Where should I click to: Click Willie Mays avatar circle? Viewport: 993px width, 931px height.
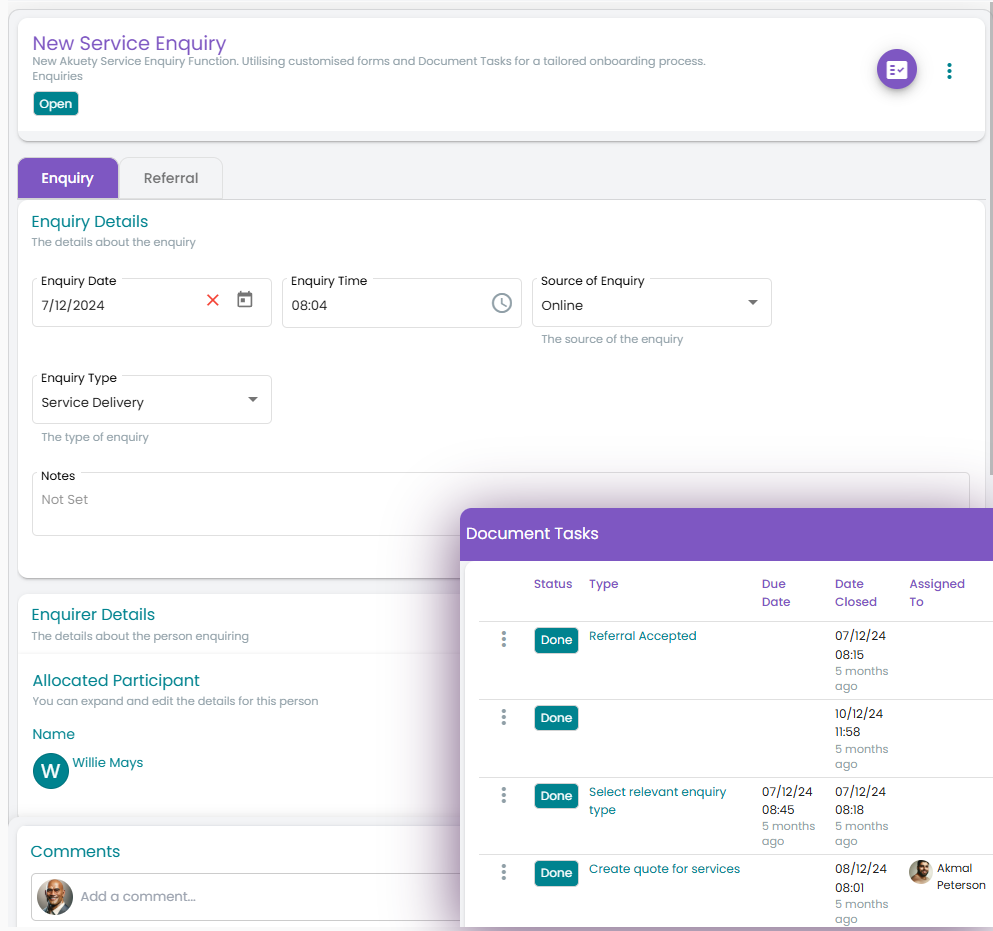51,771
